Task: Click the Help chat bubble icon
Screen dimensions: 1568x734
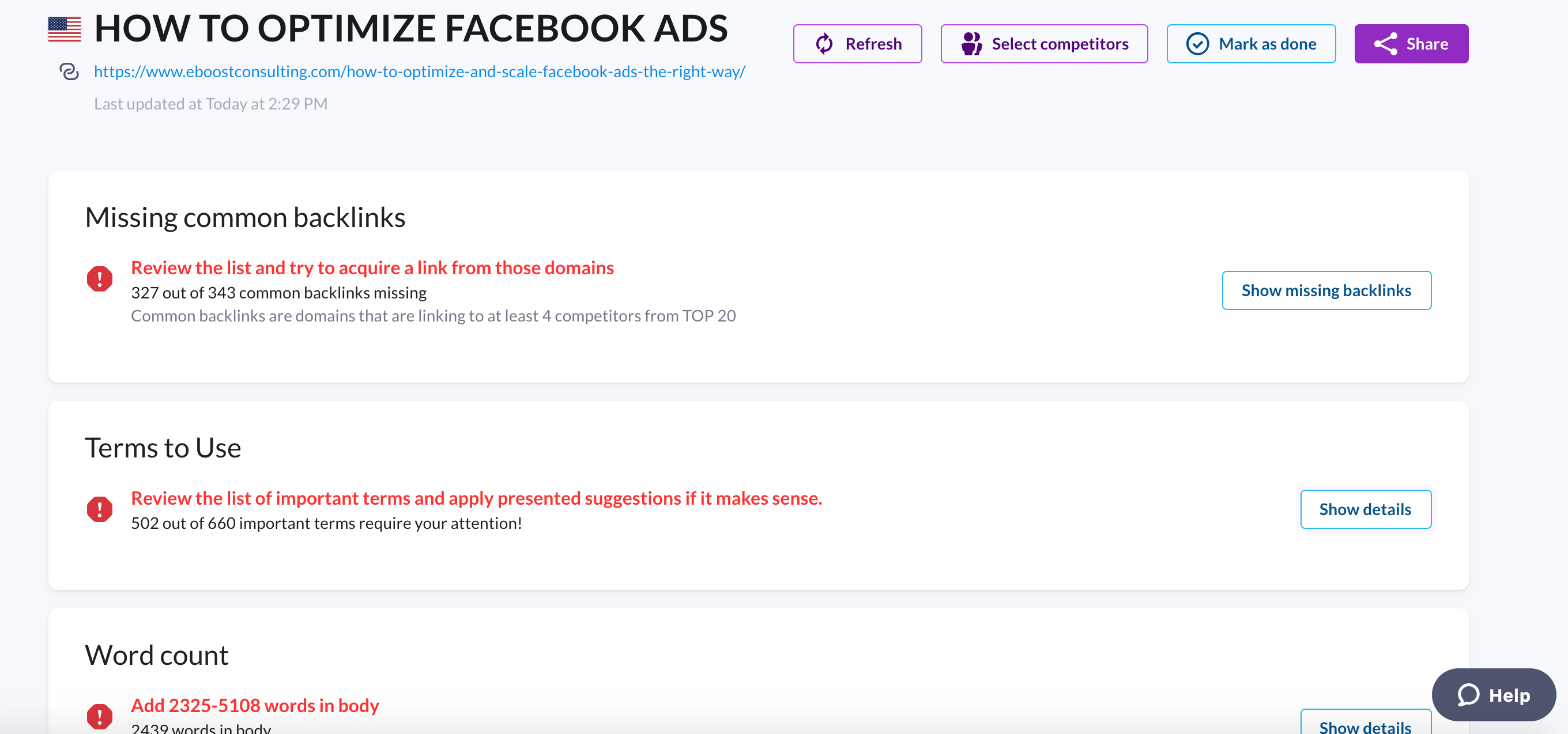Action: 1469,694
